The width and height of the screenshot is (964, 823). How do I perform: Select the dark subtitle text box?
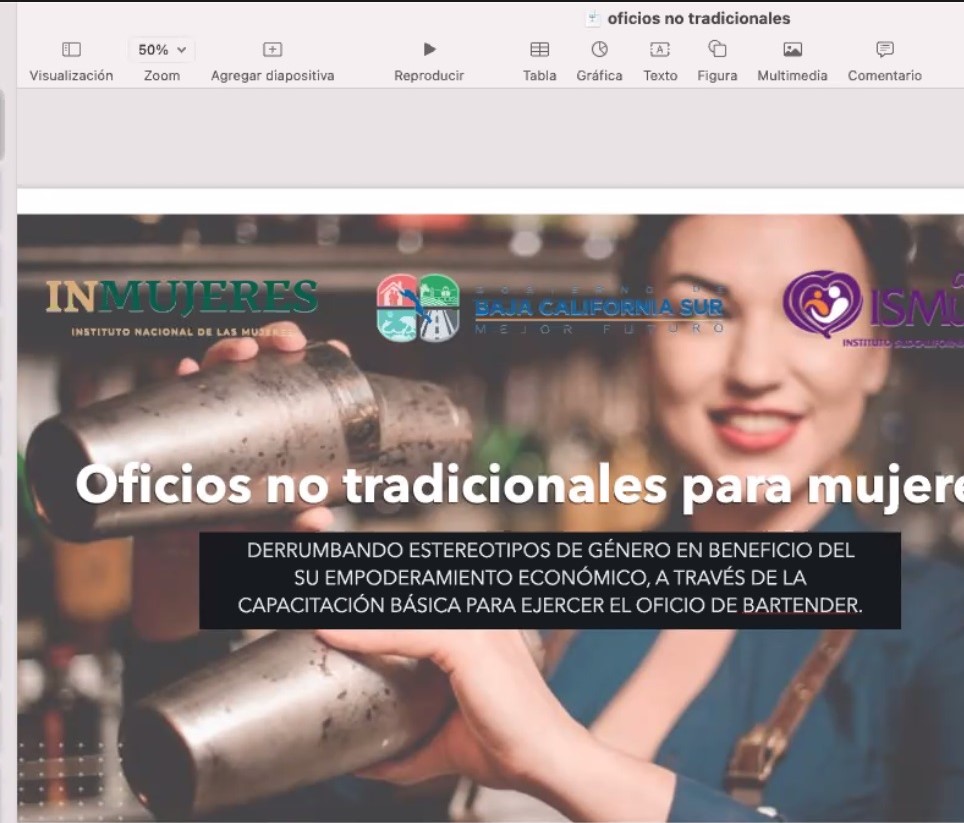[549, 580]
